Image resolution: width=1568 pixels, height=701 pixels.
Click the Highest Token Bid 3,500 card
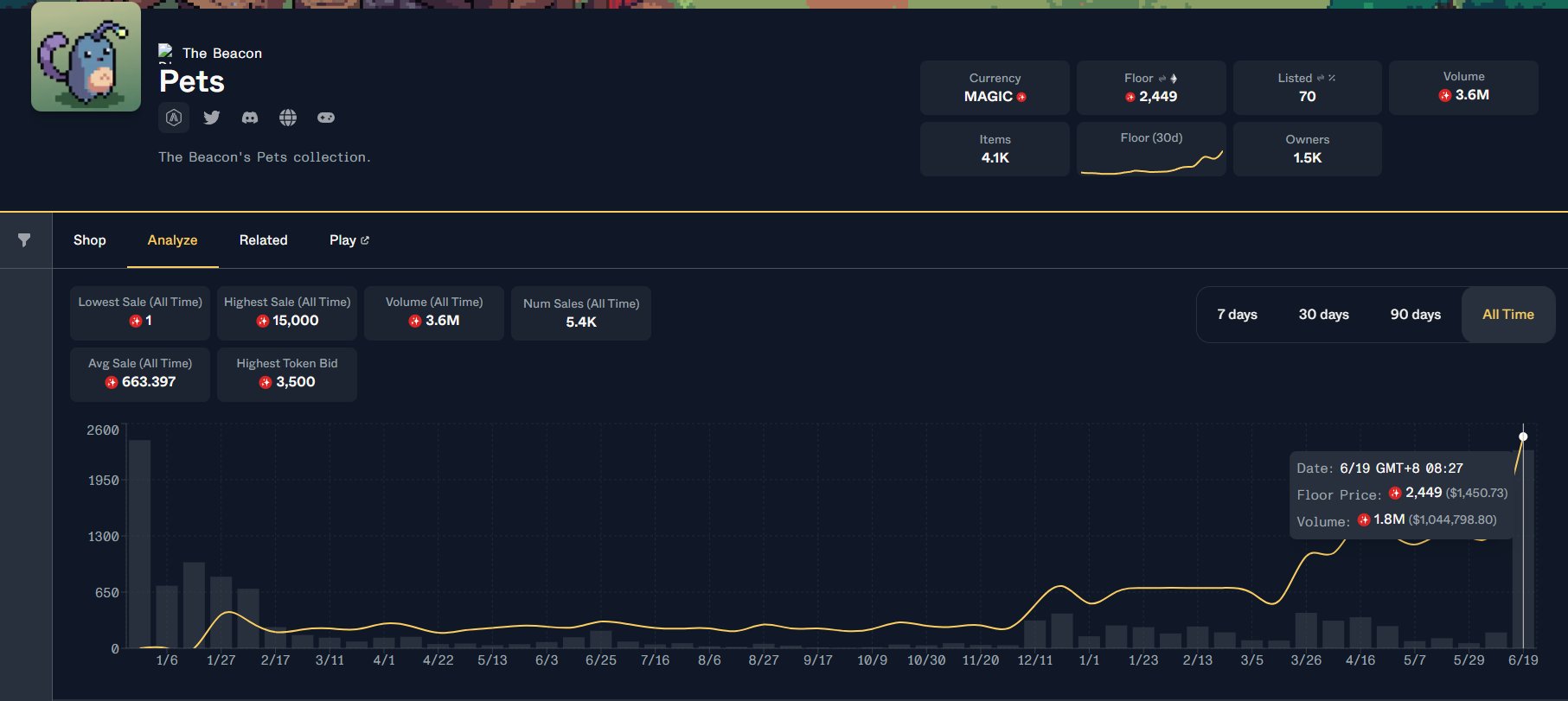(287, 374)
